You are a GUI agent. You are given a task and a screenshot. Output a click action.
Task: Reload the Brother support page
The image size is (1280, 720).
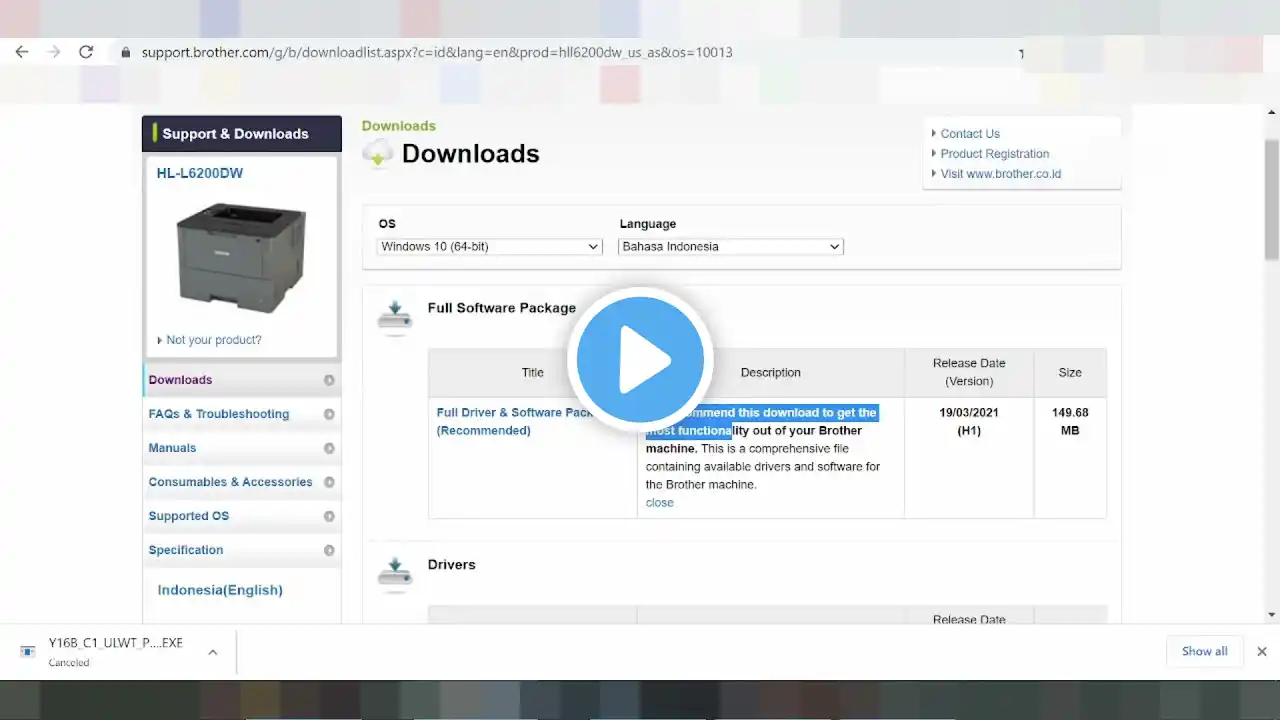(86, 52)
